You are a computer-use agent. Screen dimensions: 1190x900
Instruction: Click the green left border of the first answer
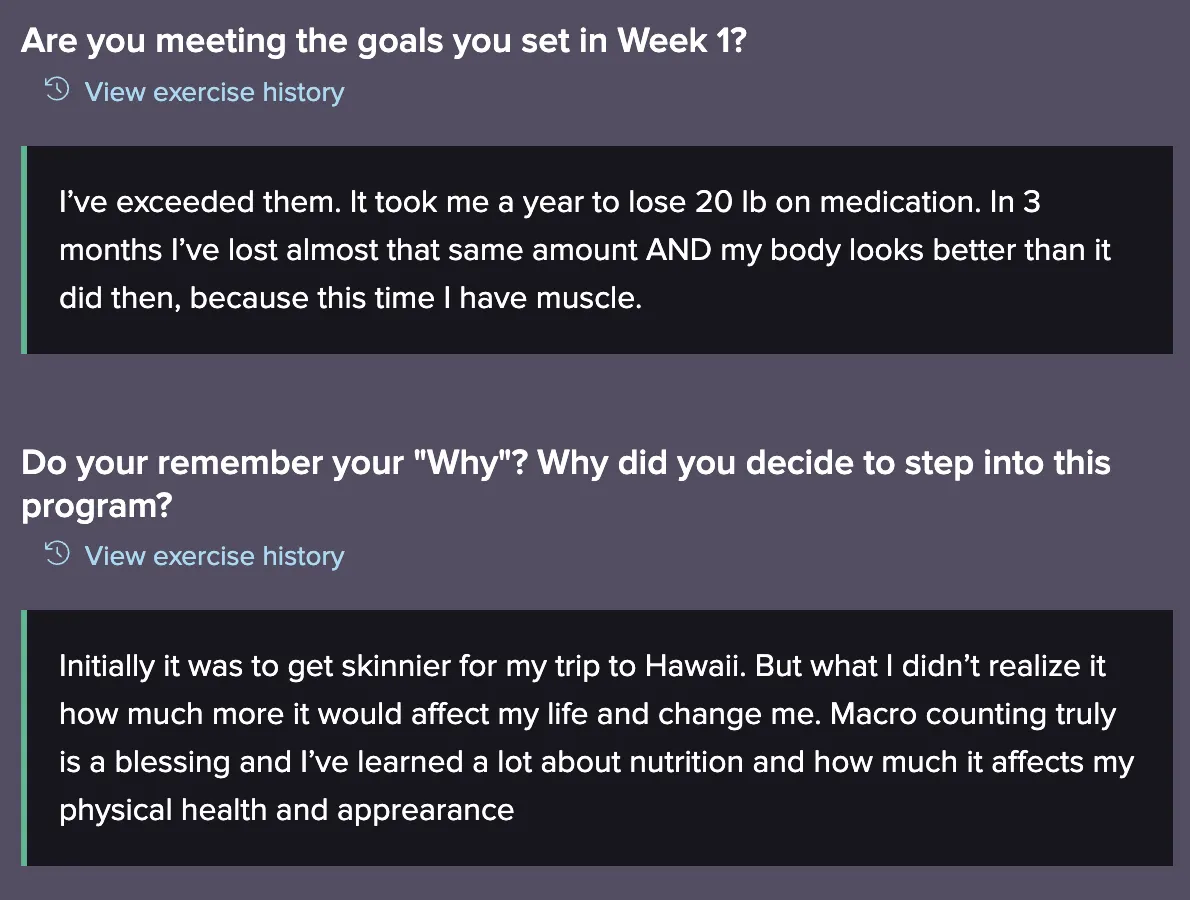(x=24, y=250)
